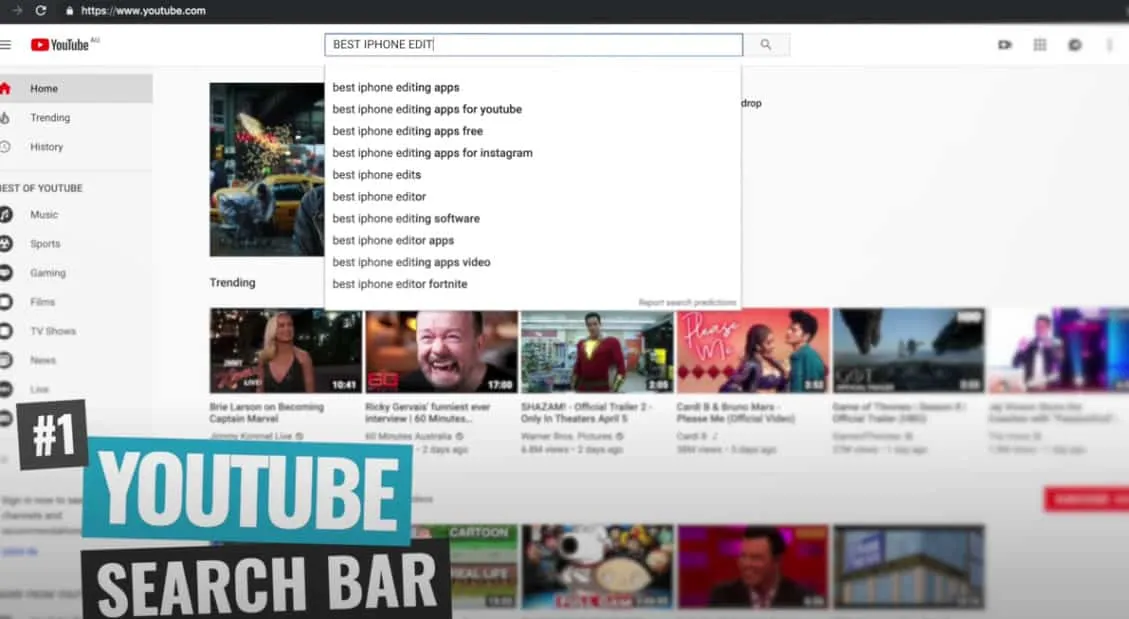Open the Trending sidebar item
The height and width of the screenshot is (619, 1129).
pos(50,118)
